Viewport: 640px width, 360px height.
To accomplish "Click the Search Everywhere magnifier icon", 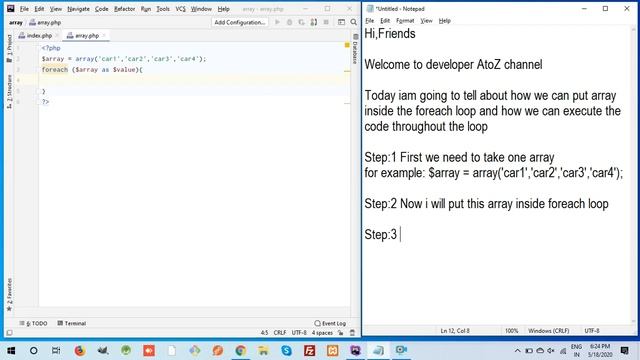I will pos(353,22).
